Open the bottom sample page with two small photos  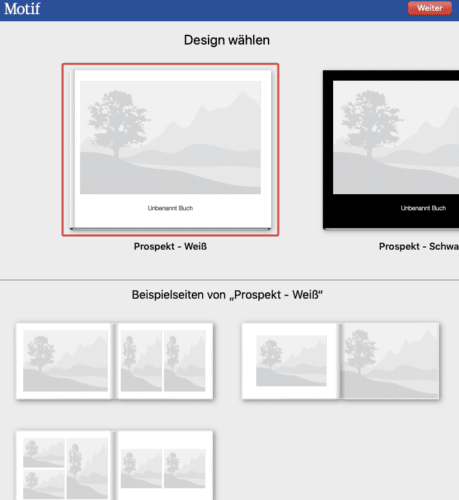pyautogui.click(x=164, y=465)
